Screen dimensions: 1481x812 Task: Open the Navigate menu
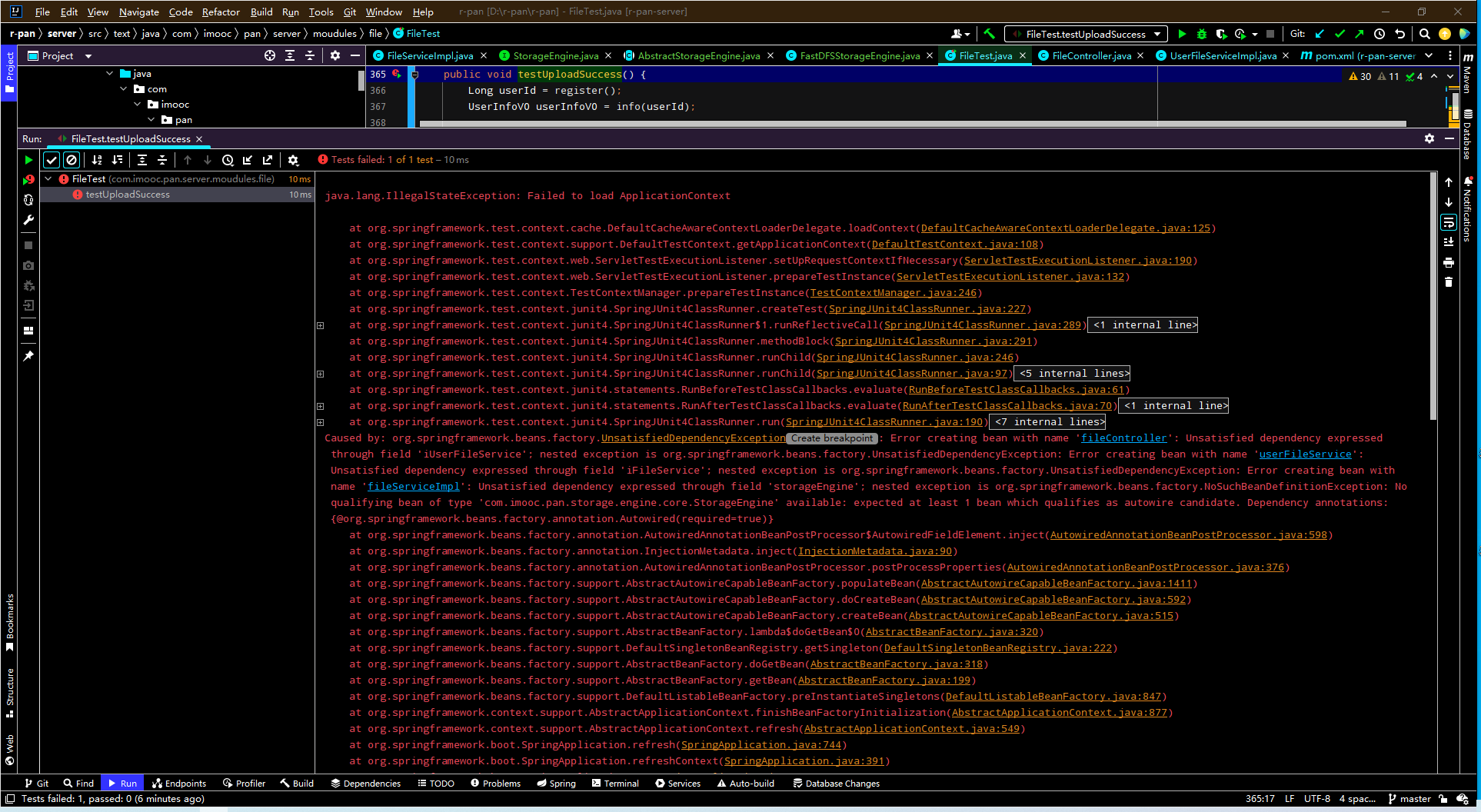click(x=139, y=12)
